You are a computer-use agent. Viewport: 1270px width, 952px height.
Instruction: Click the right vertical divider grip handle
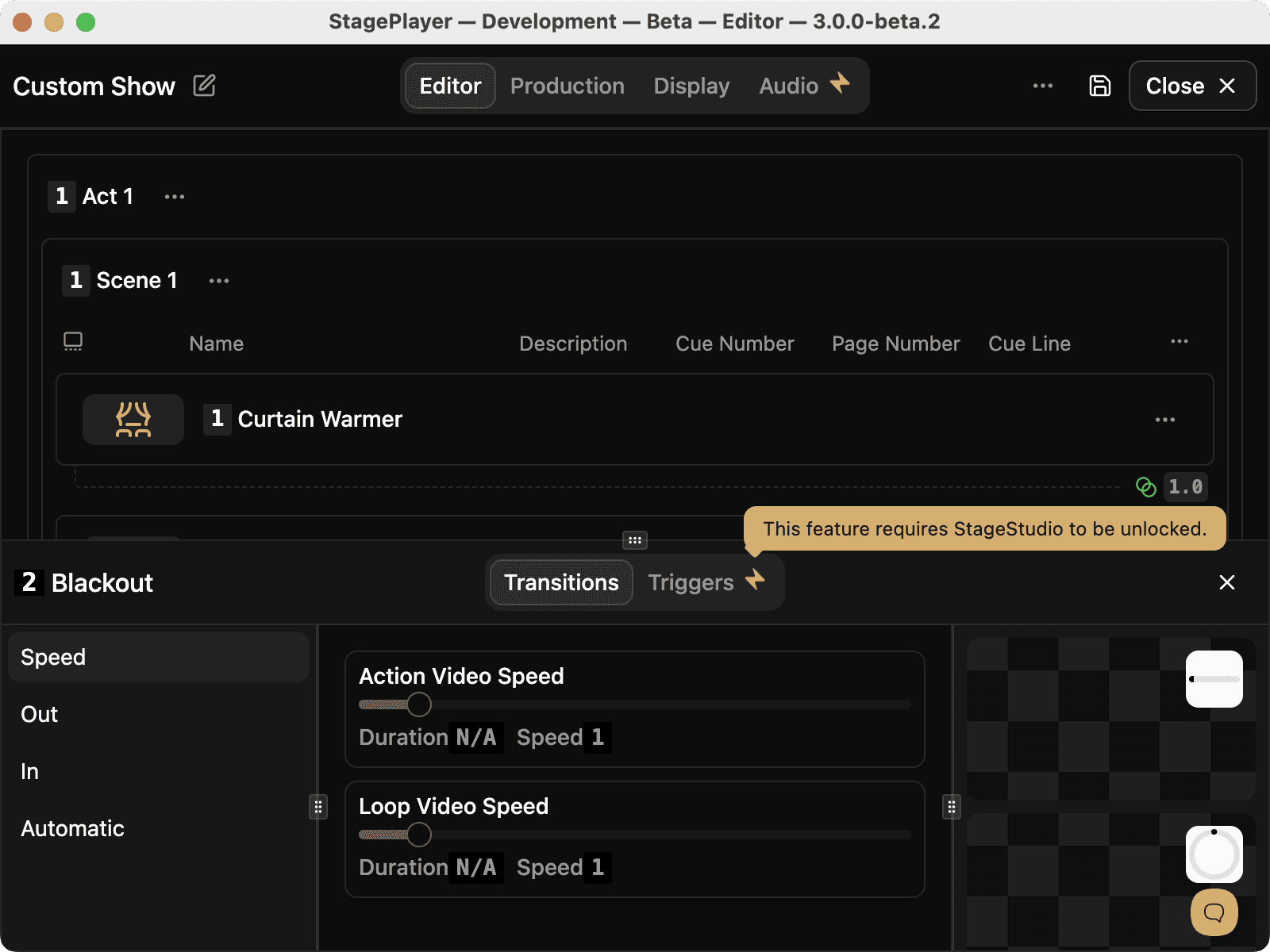click(x=952, y=808)
